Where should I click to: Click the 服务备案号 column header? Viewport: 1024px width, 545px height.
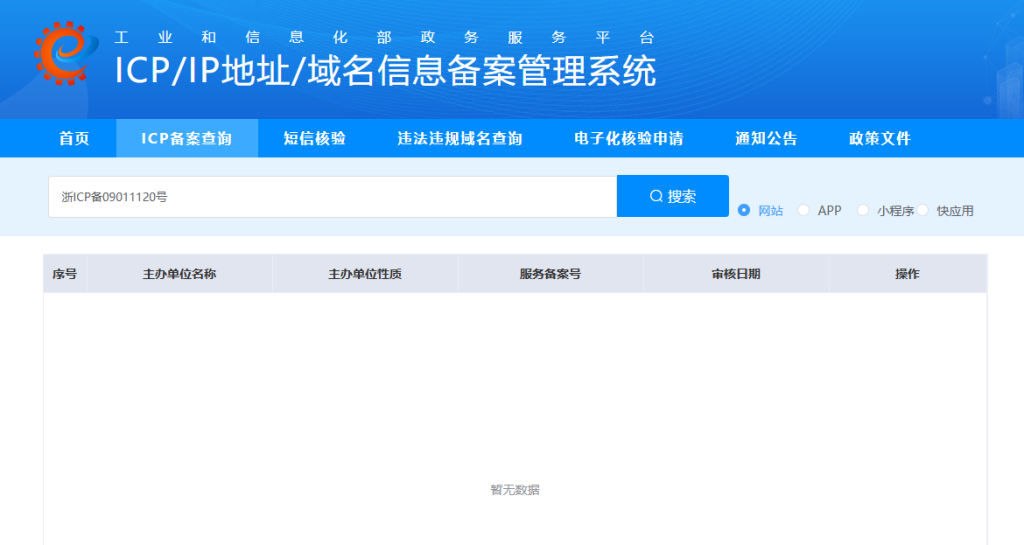point(550,274)
